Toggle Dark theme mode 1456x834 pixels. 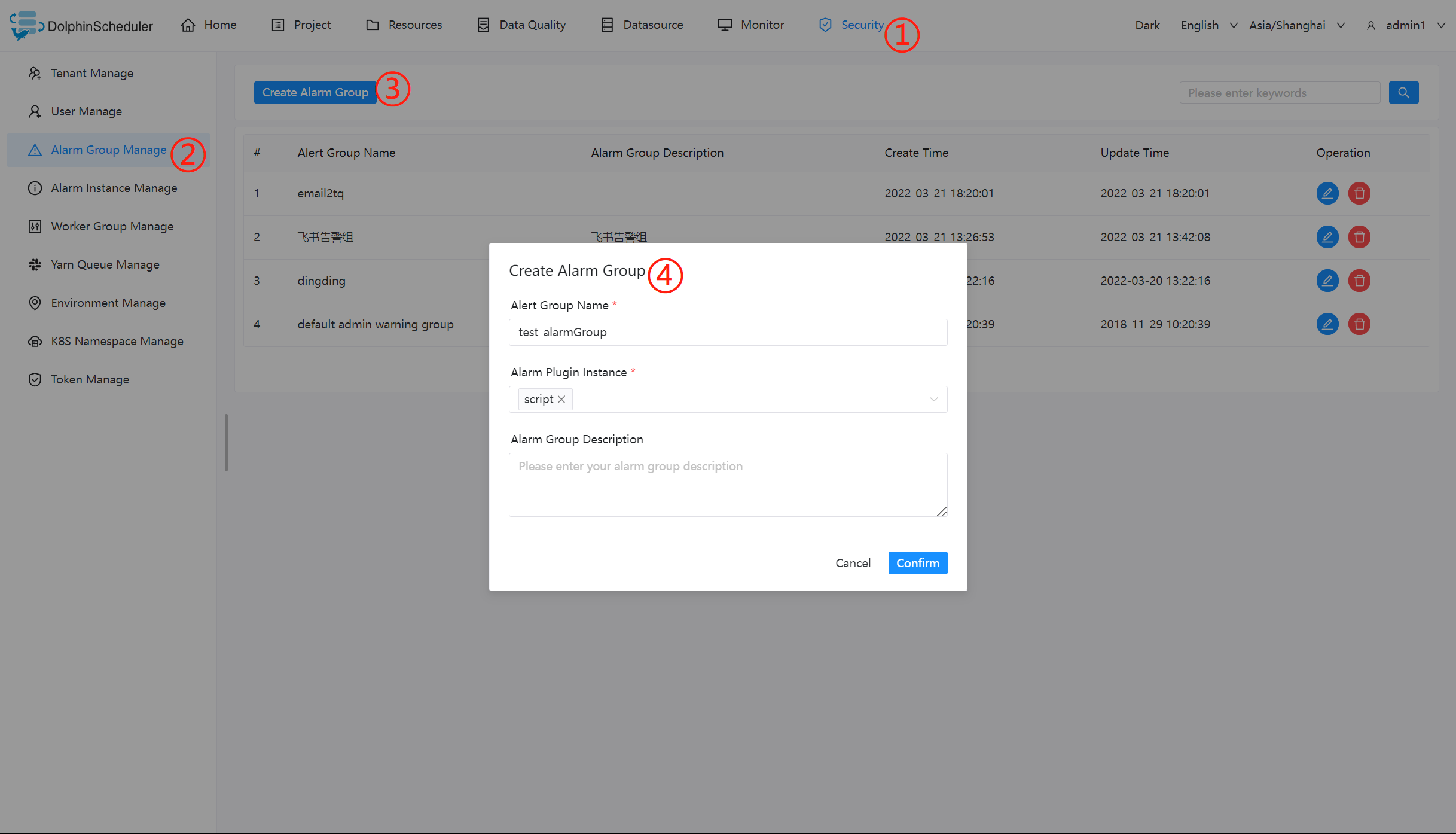click(1147, 25)
